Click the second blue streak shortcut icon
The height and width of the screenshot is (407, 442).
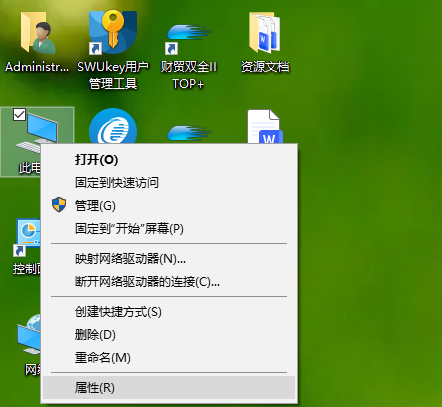189,133
